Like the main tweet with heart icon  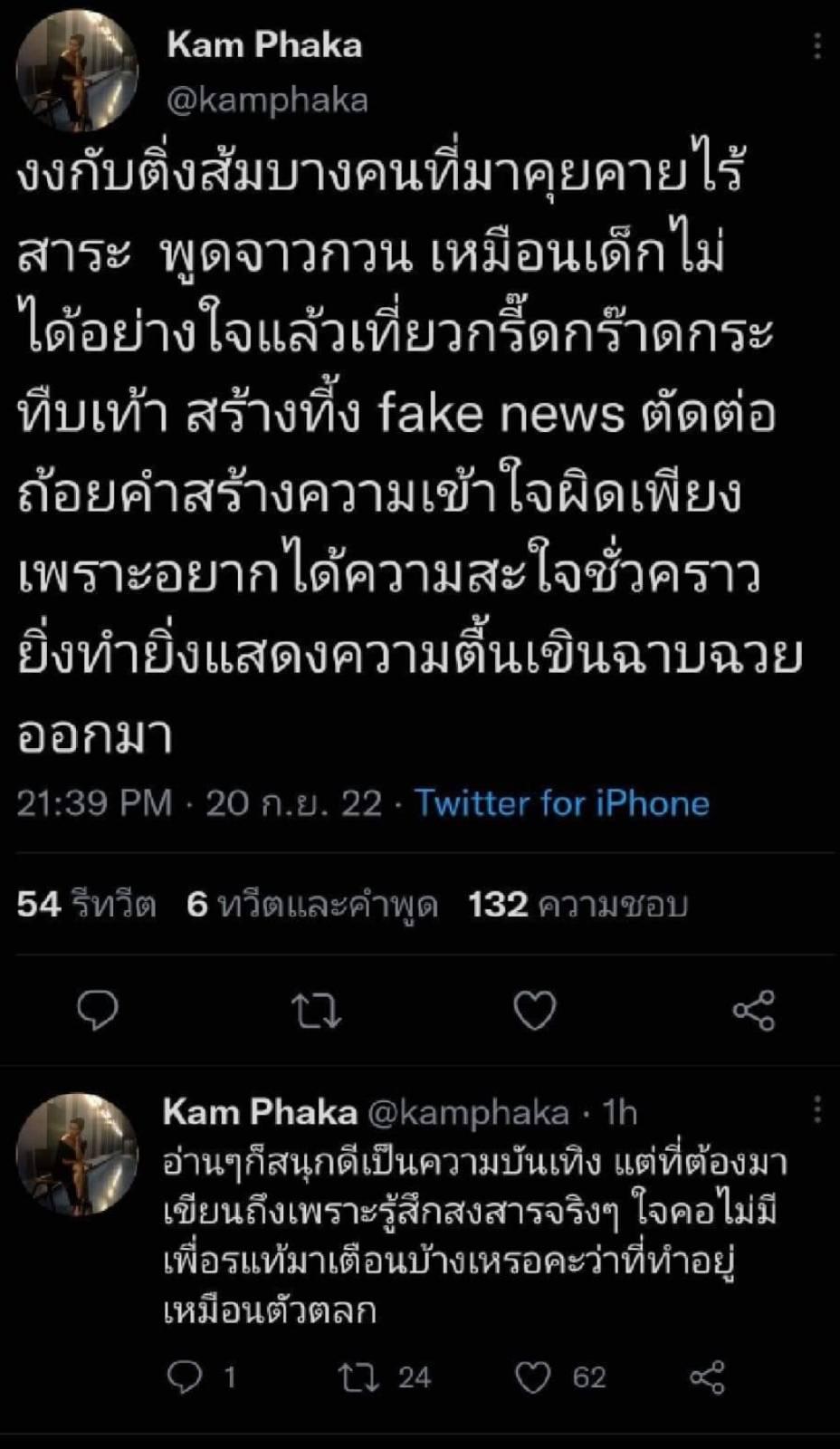534,1011
